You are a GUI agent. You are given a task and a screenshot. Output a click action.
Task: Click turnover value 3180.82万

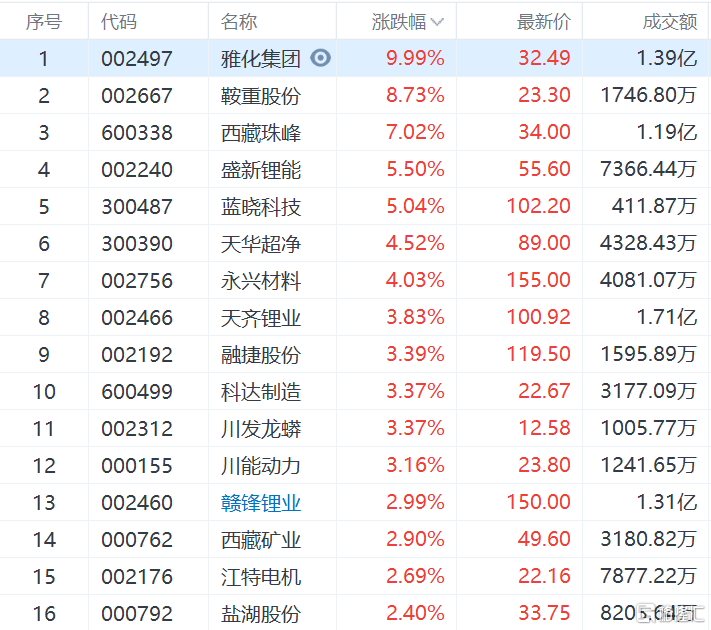pos(648,539)
